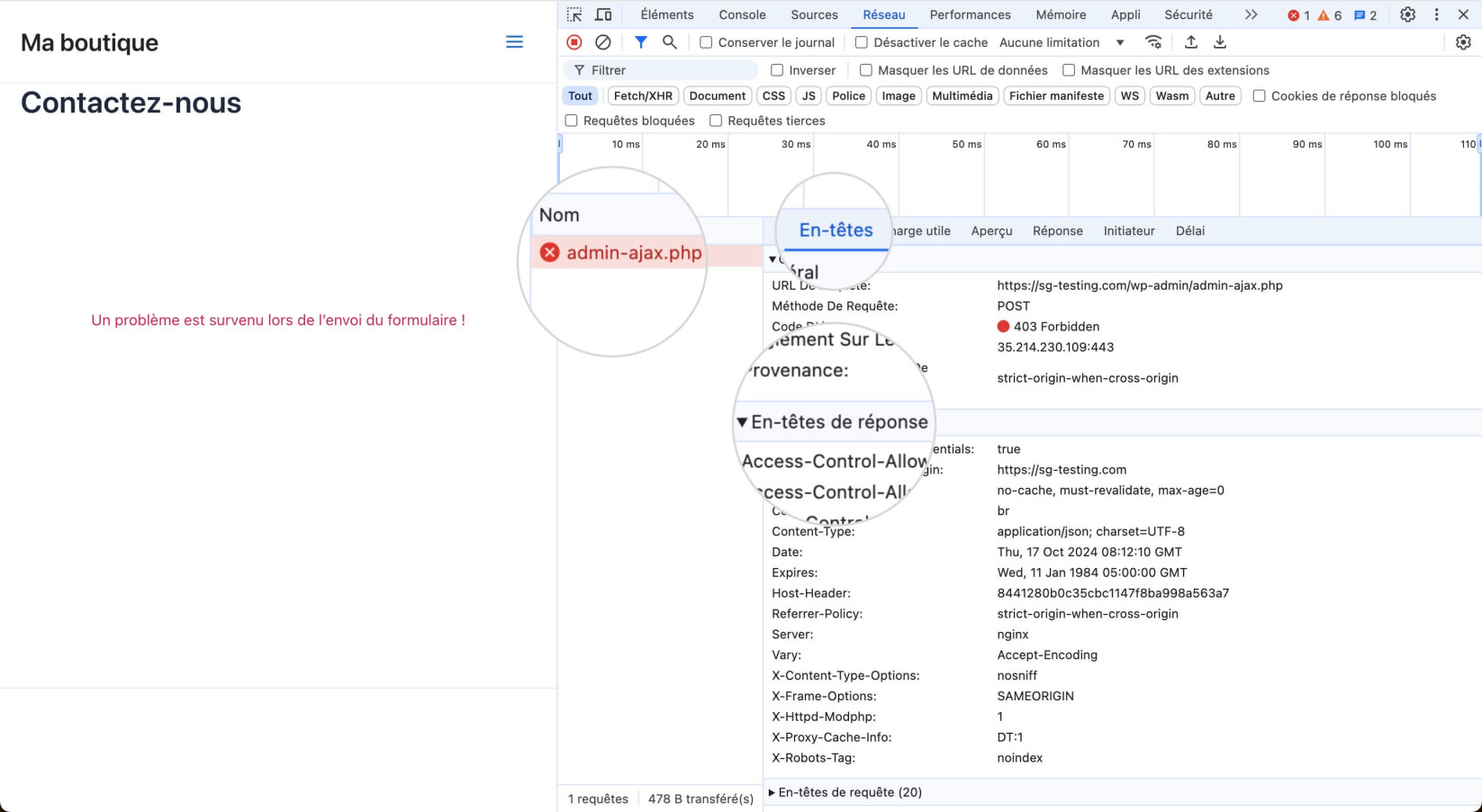The image size is (1482, 812).
Task: Open the hamburger menu of Ma boutique
Action: tap(514, 42)
